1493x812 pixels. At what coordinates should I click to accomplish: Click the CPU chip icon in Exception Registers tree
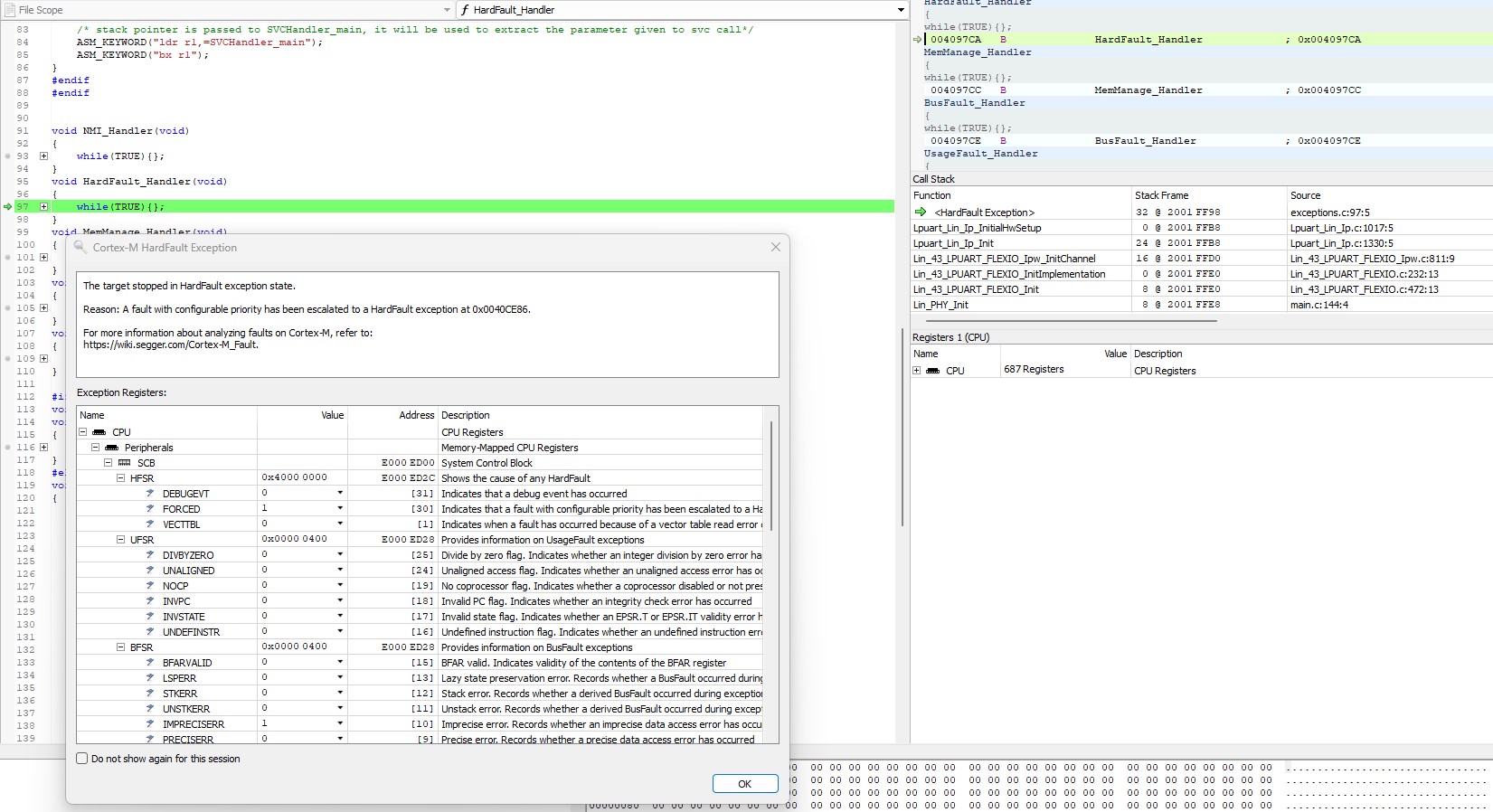99,432
